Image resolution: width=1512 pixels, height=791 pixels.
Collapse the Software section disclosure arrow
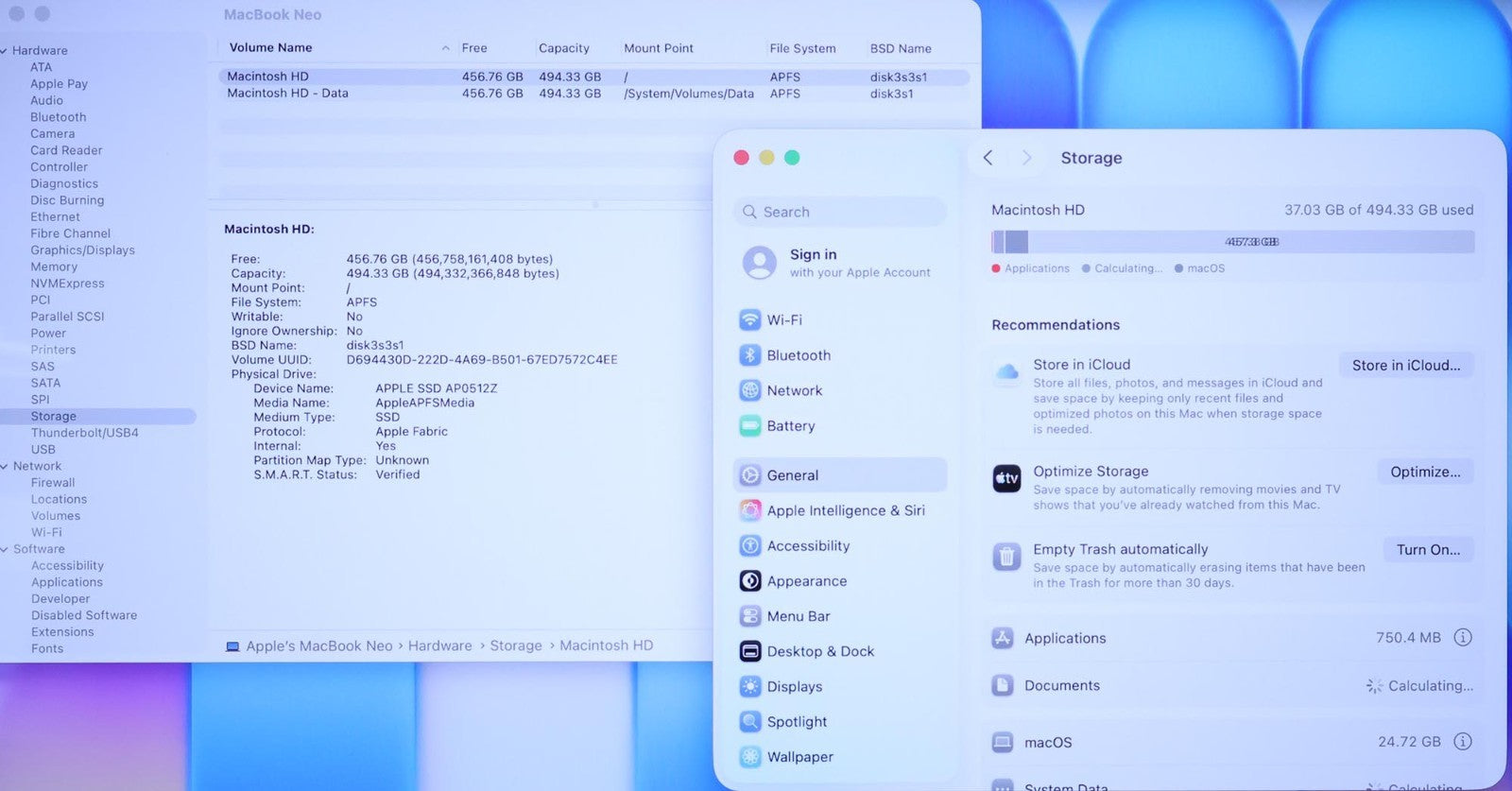click(5, 549)
